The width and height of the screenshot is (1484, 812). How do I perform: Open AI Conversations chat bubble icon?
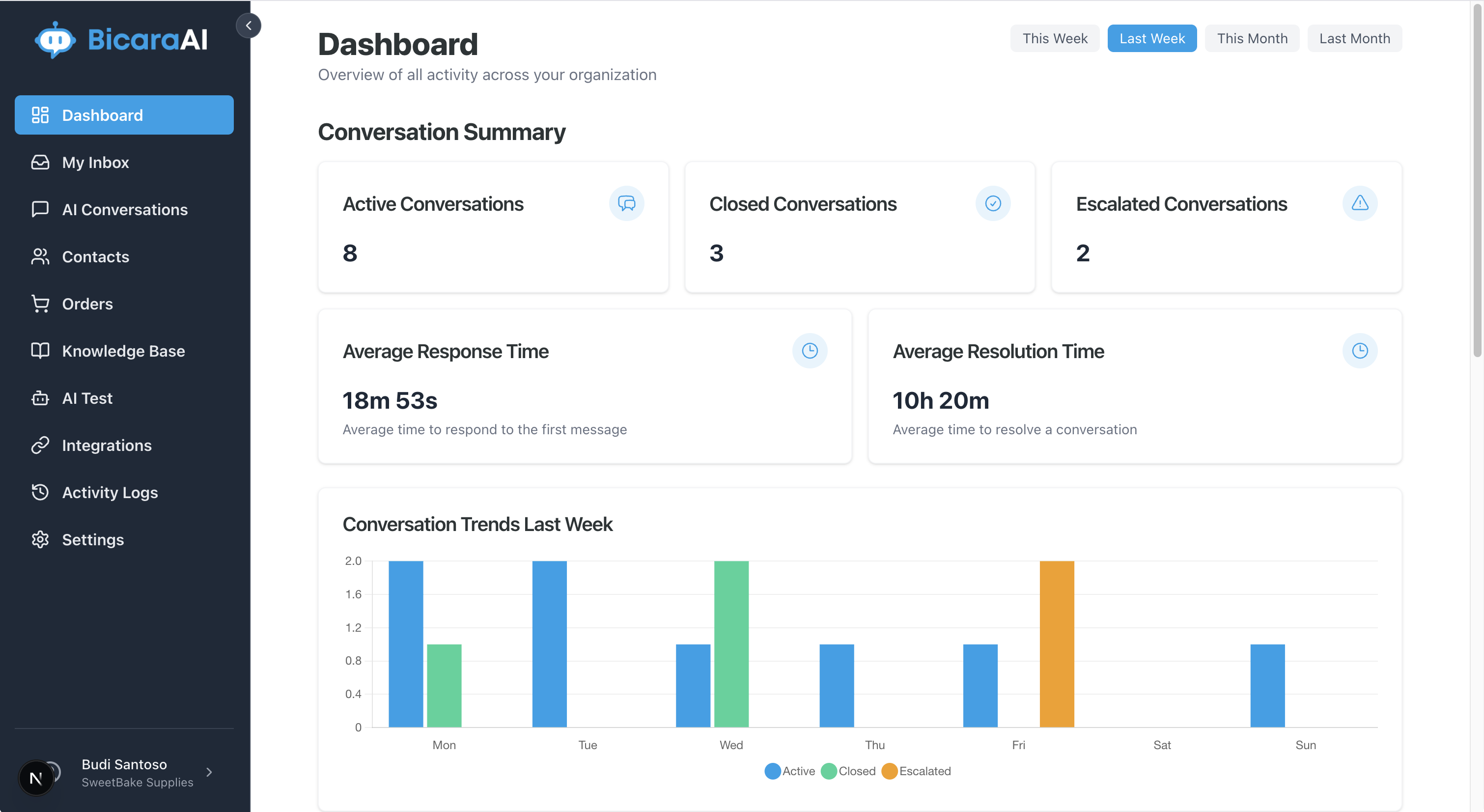pyautogui.click(x=40, y=209)
